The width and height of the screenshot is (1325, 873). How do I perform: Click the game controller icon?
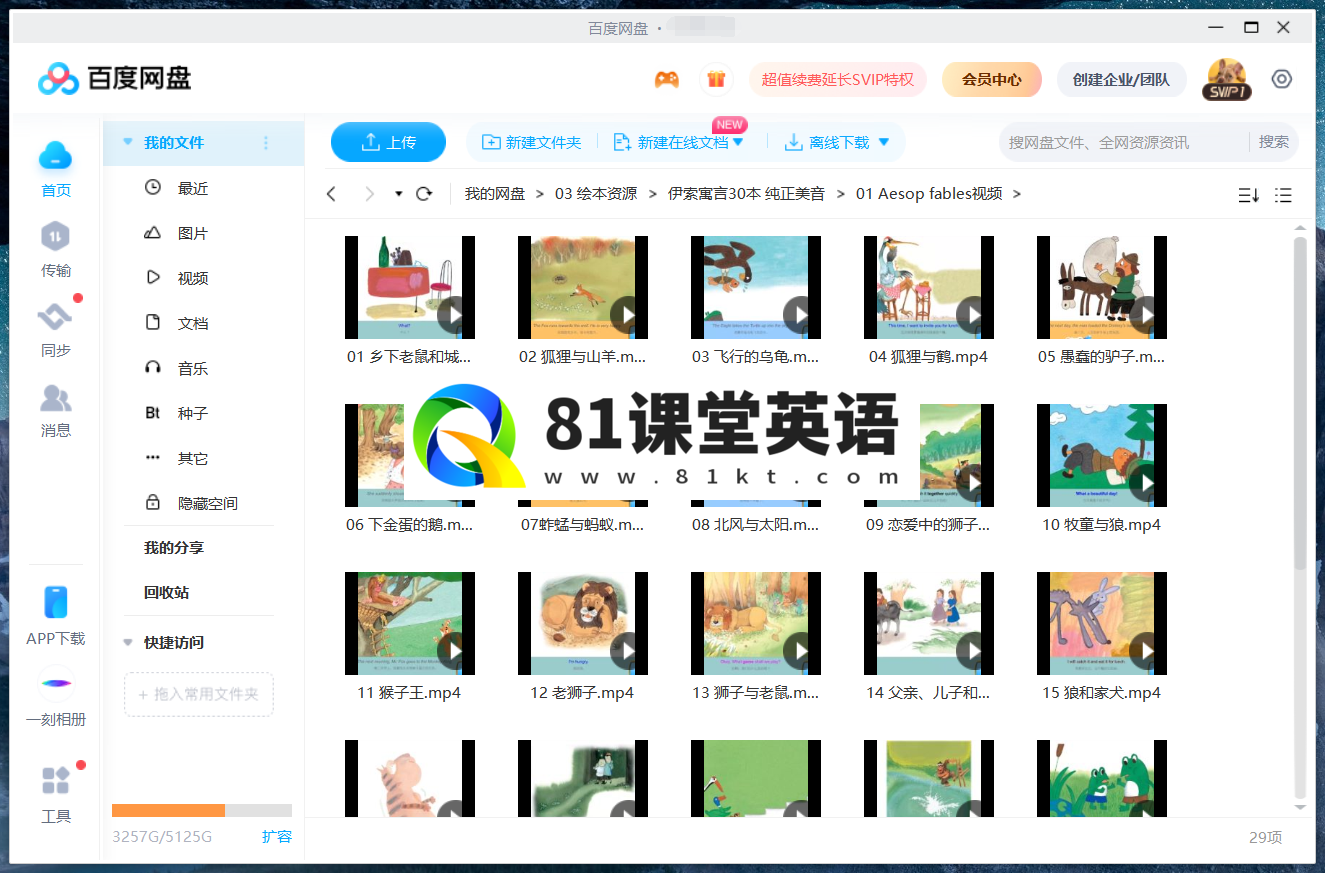(667, 79)
